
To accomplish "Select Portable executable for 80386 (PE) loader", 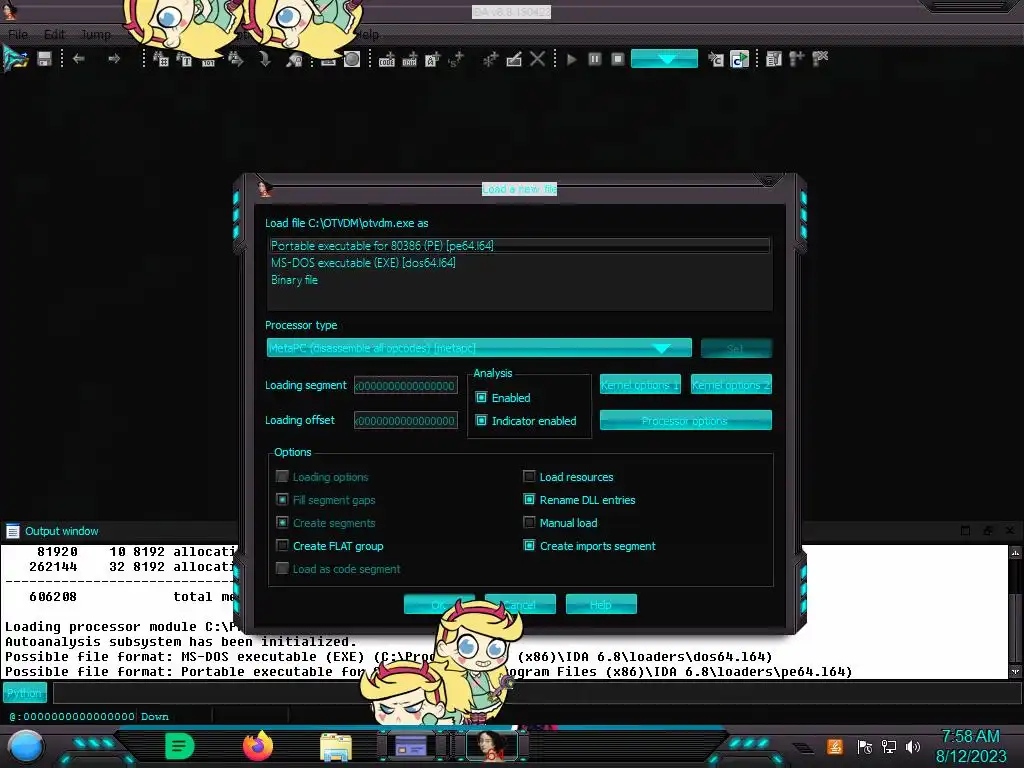I will (519, 246).
